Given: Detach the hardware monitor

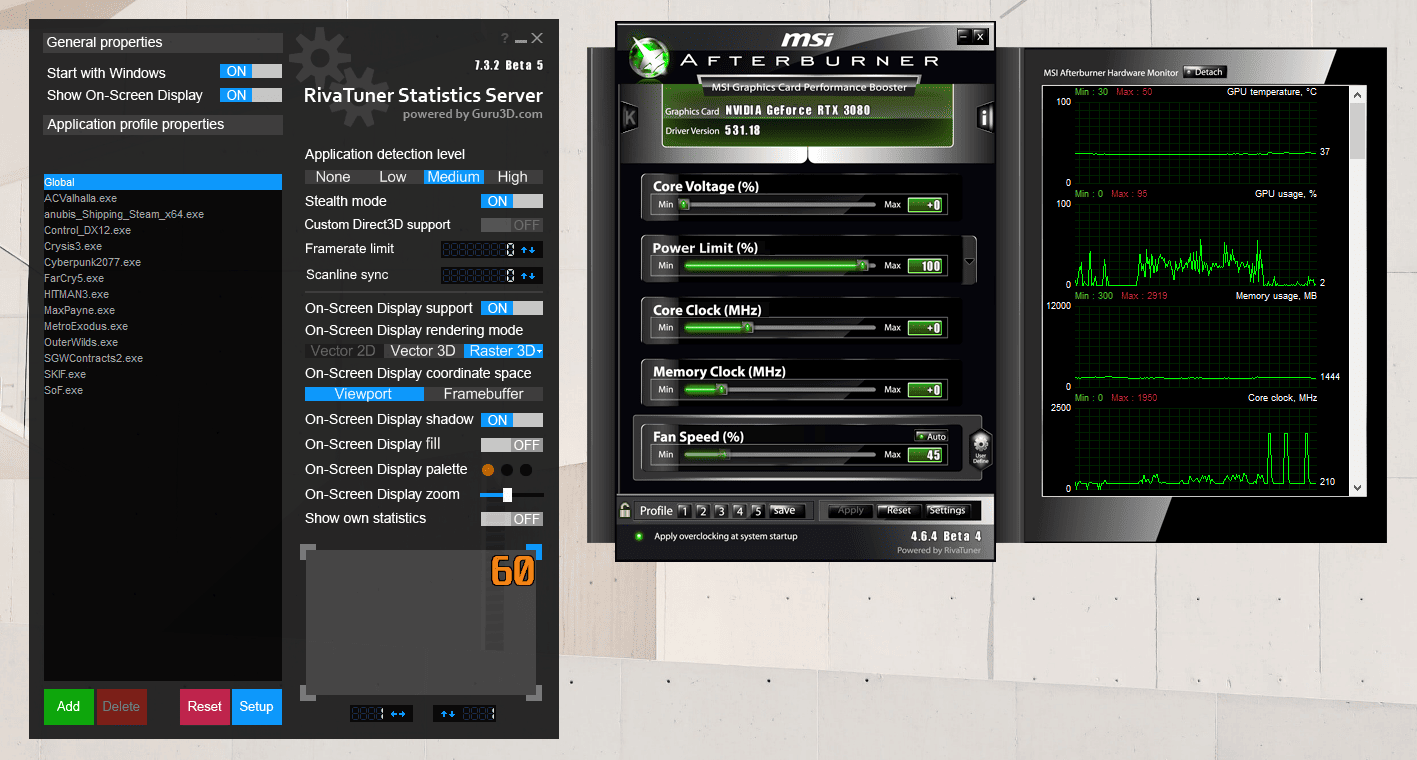Looking at the screenshot, I should pyautogui.click(x=1205, y=72).
